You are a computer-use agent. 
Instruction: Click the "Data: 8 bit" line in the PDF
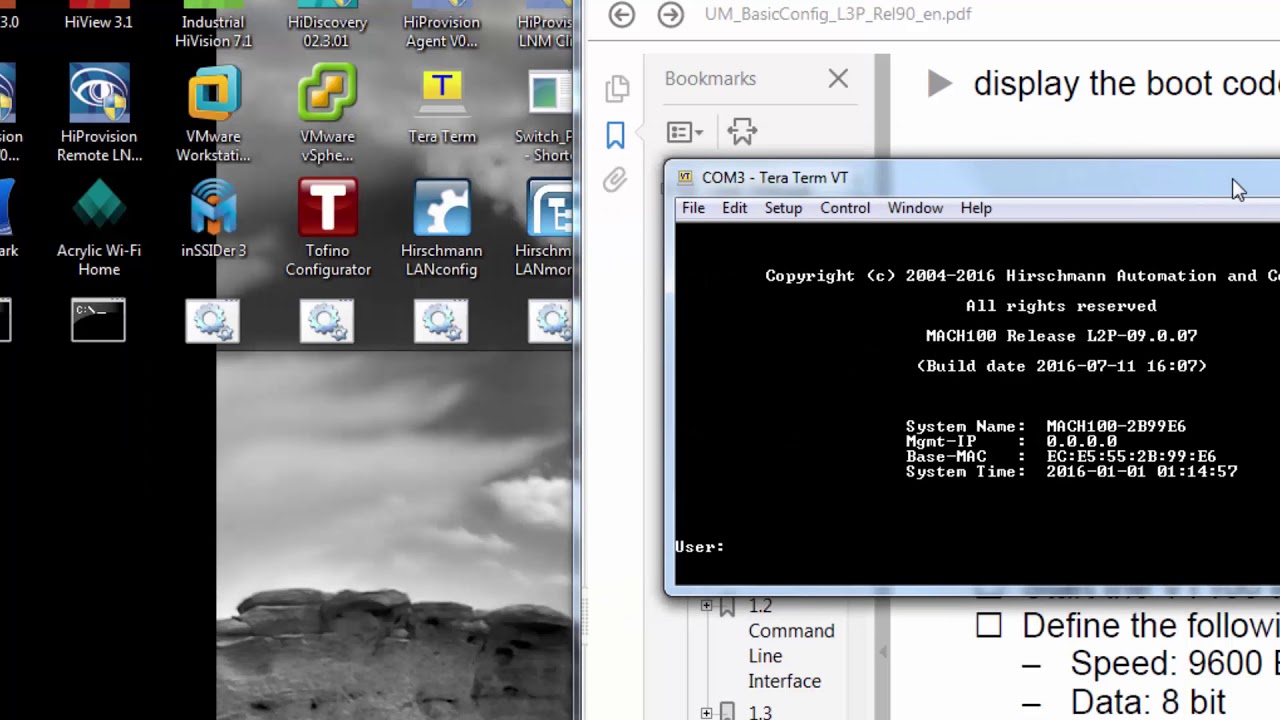click(x=1148, y=703)
